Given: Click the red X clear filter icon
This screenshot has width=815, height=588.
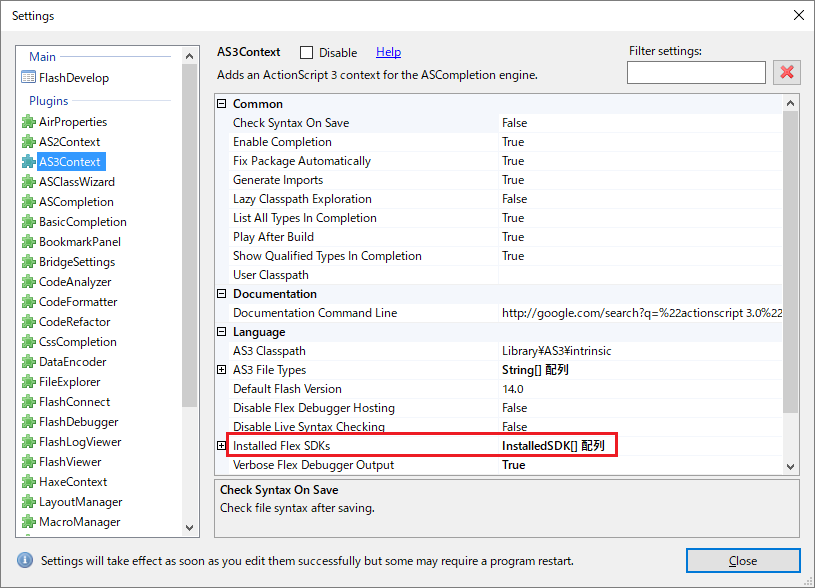Looking at the screenshot, I should (x=787, y=72).
